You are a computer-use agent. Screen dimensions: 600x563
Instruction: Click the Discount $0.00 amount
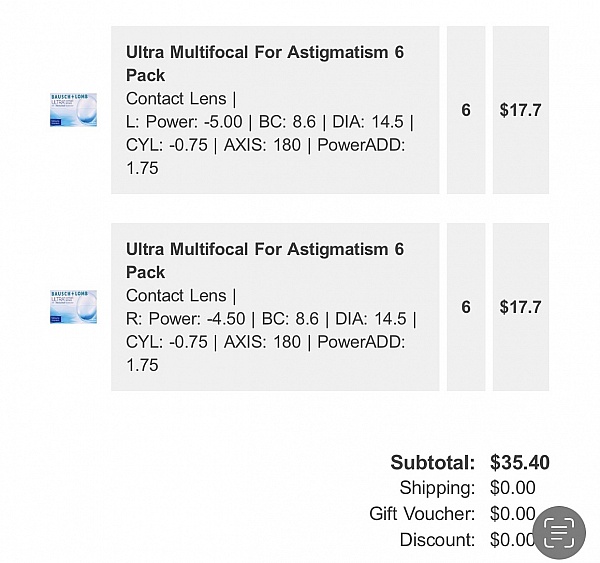[x=512, y=540]
